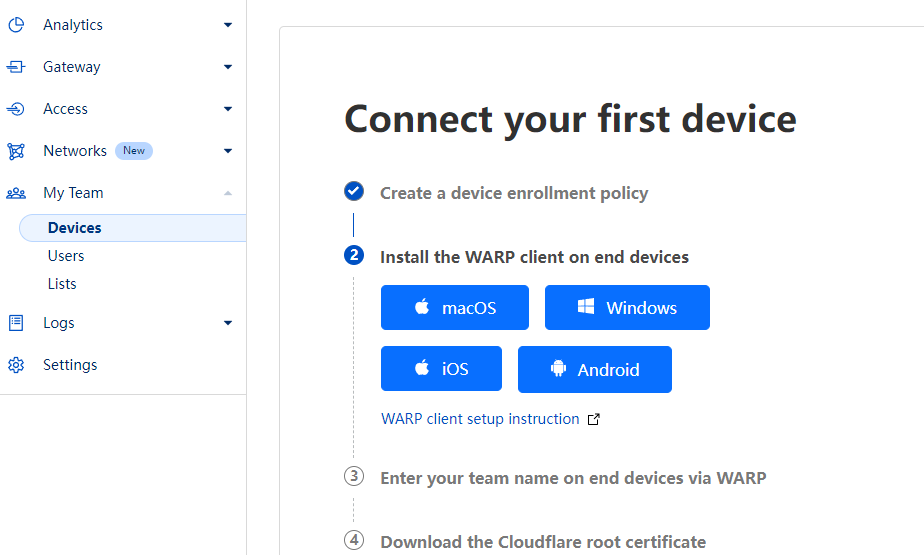Click the Settings gear icon
This screenshot has height=555, width=924.
pyautogui.click(x=16, y=365)
